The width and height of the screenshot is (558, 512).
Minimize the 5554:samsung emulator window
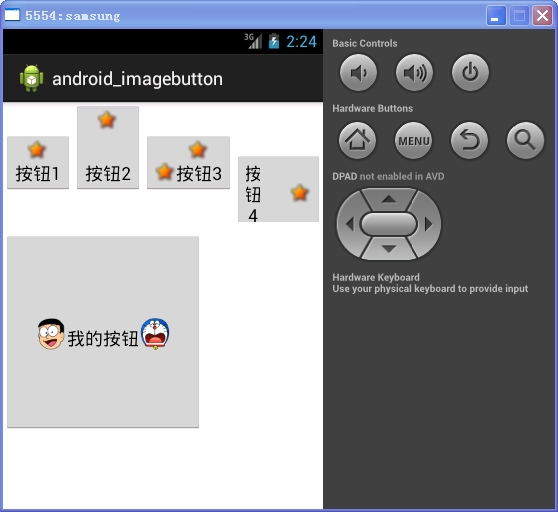pos(496,16)
